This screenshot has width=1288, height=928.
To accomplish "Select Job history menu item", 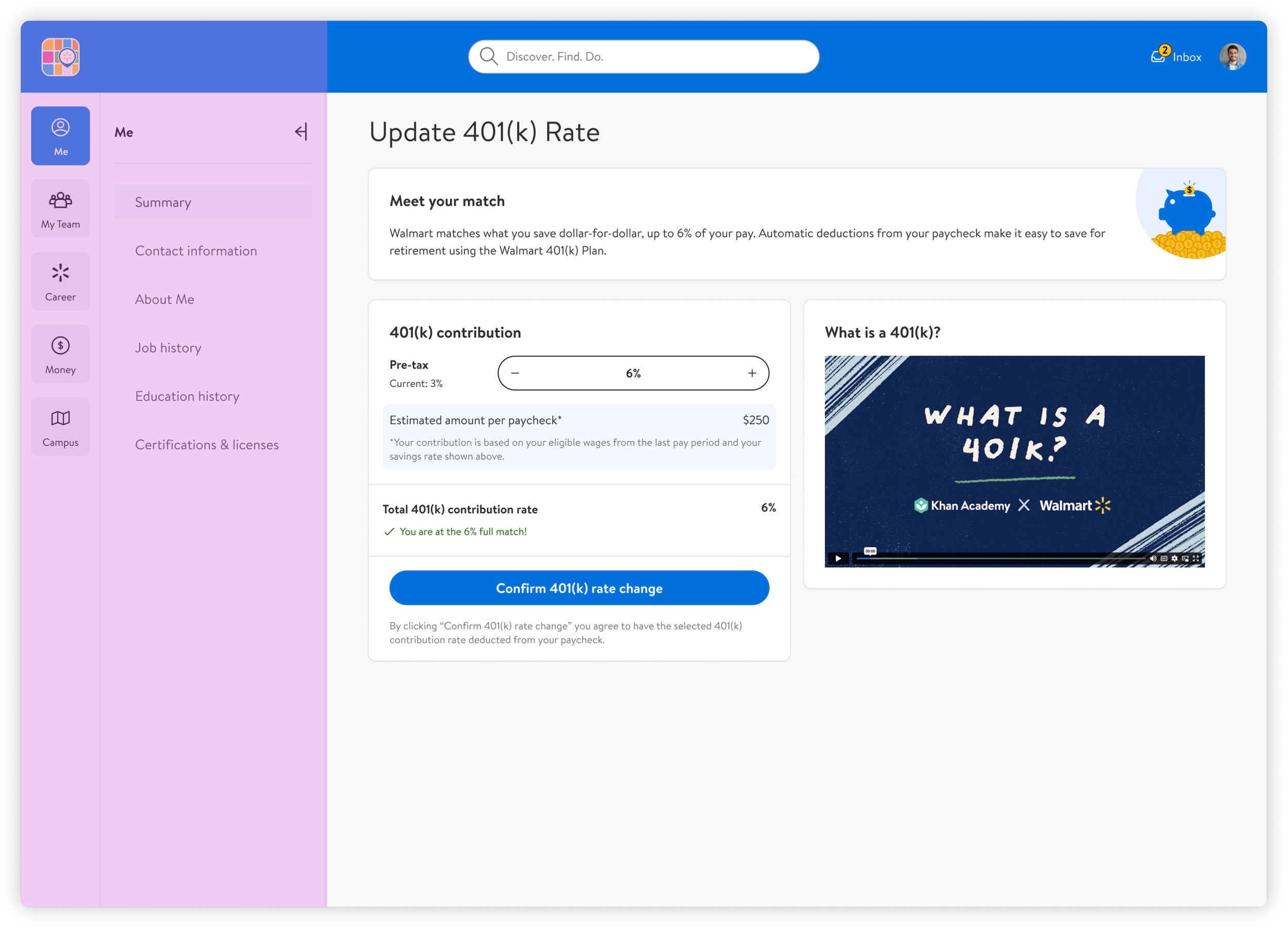I will (168, 348).
